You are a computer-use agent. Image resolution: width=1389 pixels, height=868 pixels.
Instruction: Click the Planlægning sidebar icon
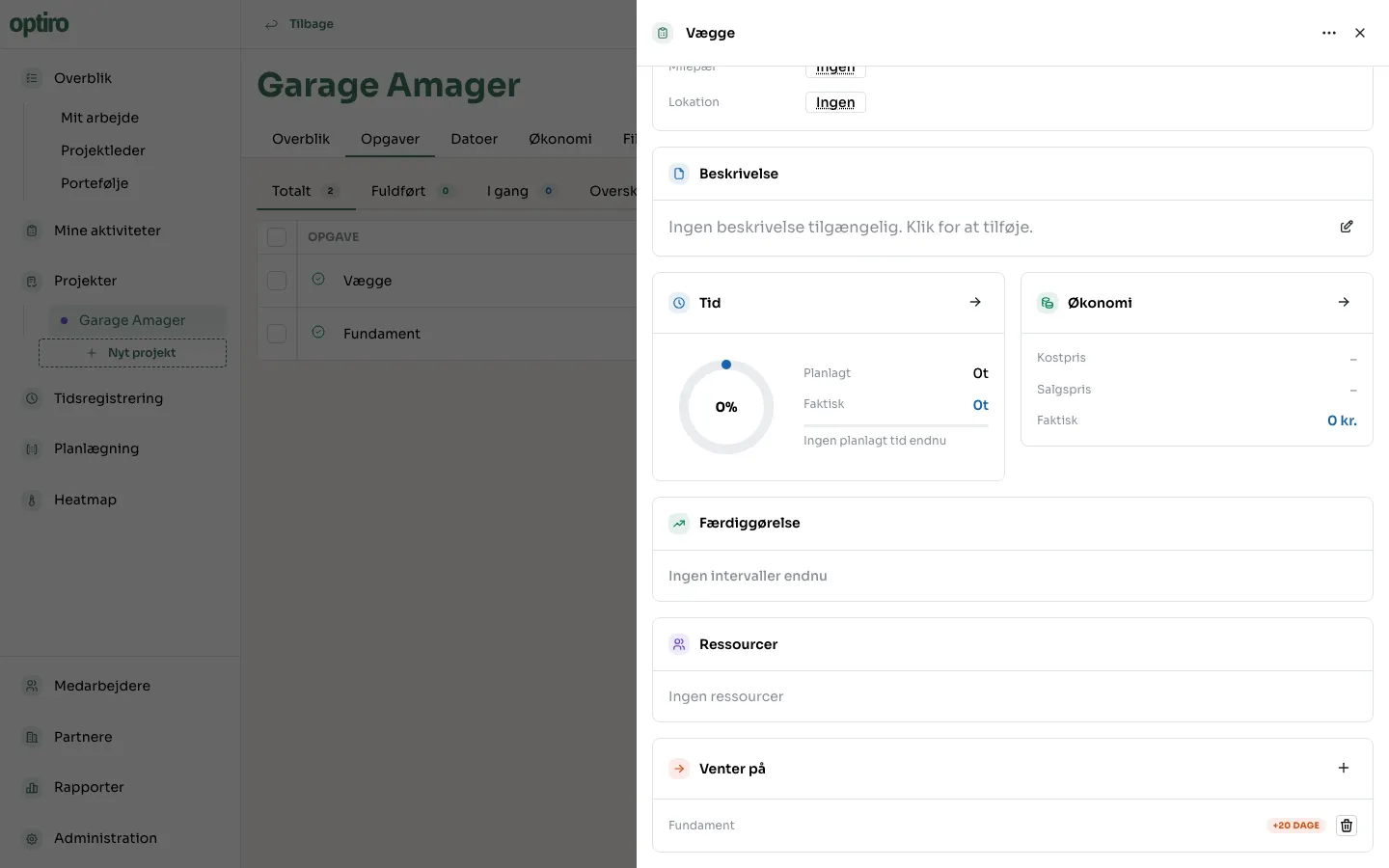32,448
